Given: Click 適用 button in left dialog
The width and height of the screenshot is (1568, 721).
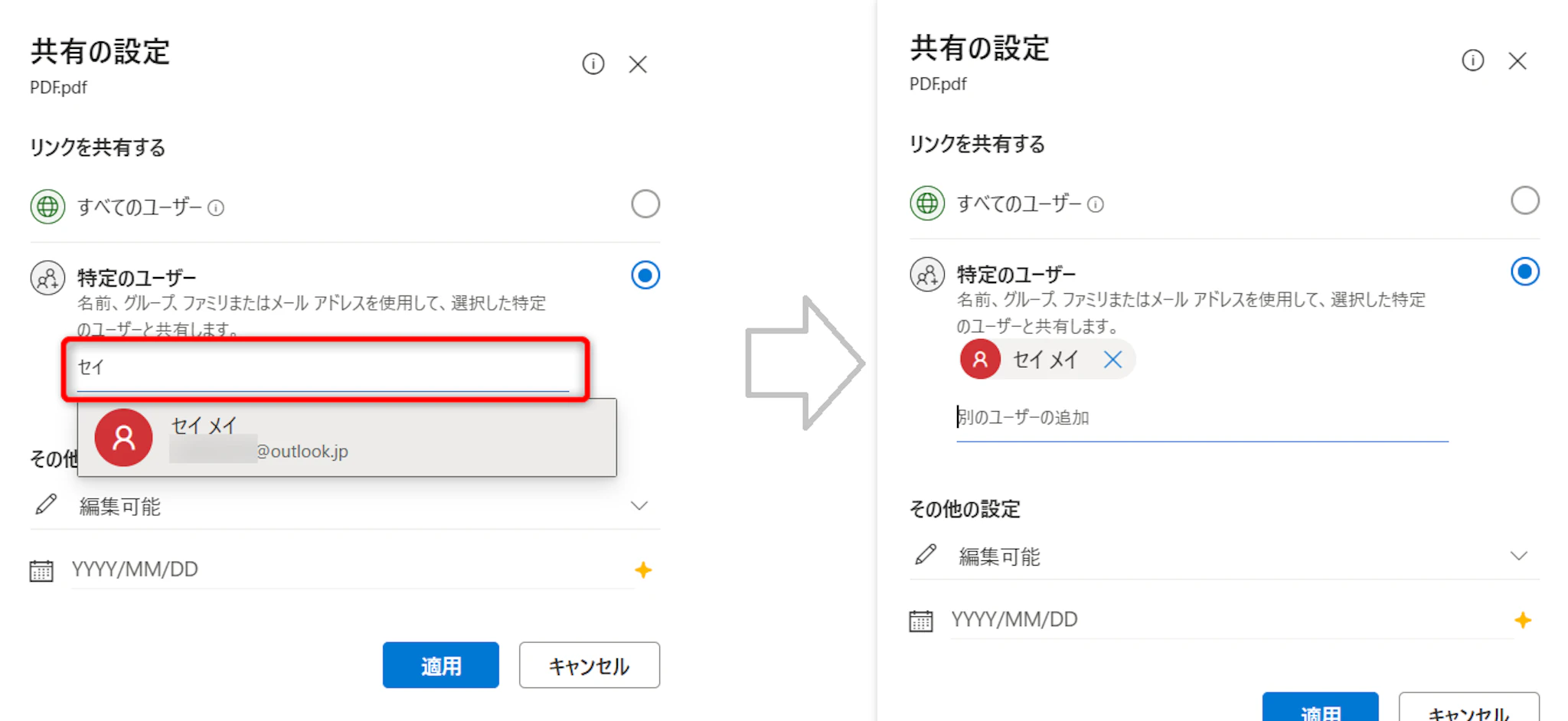Looking at the screenshot, I should point(440,665).
